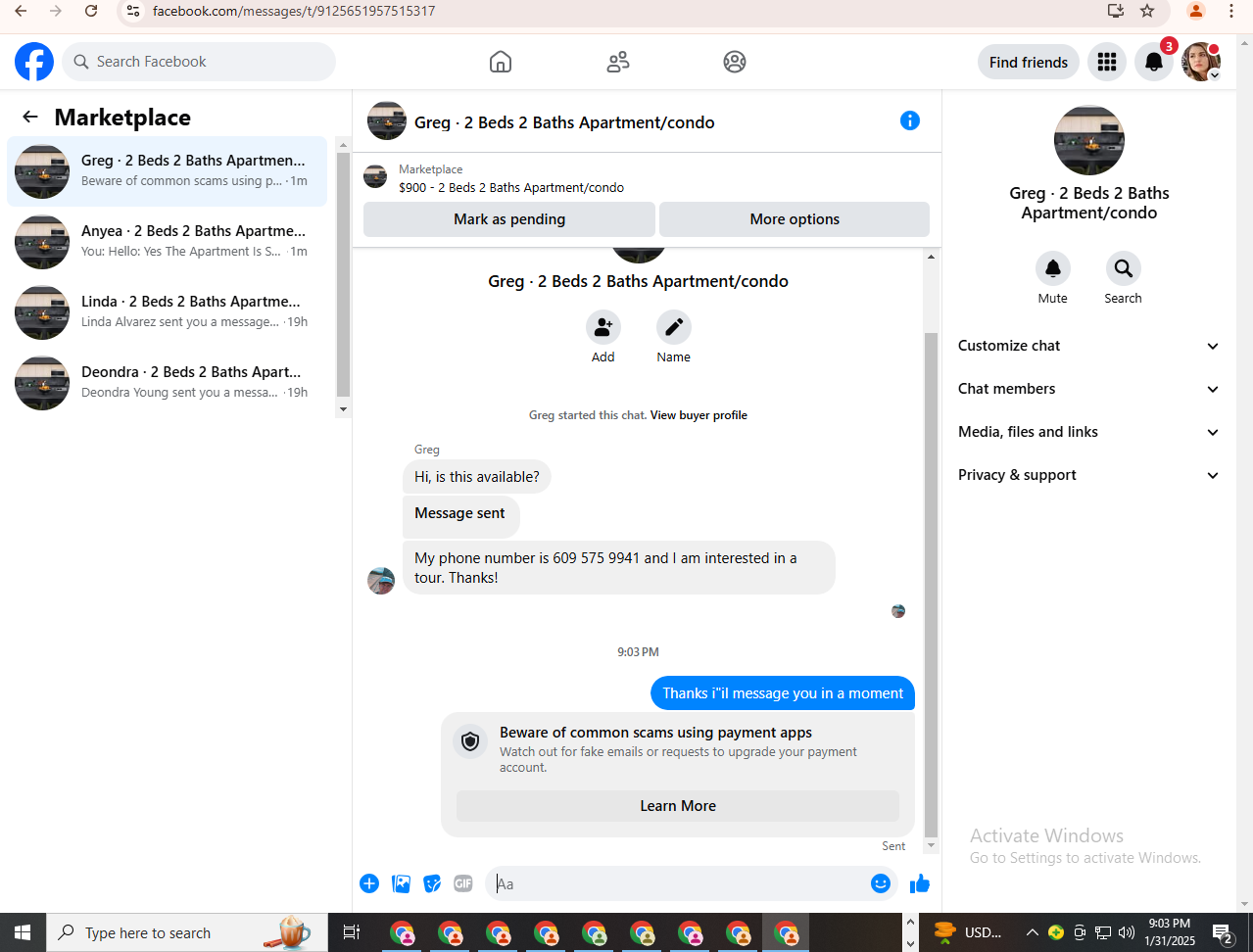Open the Windows Start button
This screenshot has height=952, width=1253.
coord(23,932)
